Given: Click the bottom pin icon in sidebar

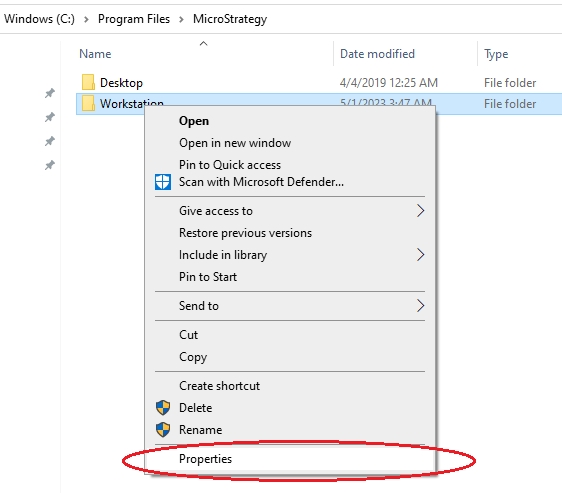Looking at the screenshot, I should point(50,165).
